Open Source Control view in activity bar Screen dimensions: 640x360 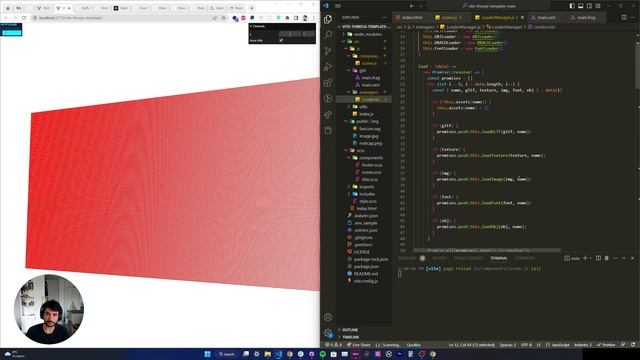(328, 51)
